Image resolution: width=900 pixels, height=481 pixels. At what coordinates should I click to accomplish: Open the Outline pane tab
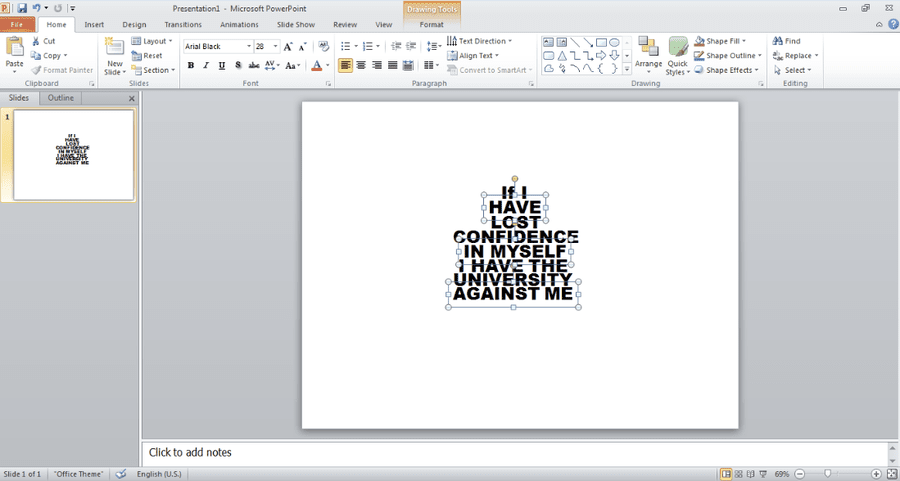pyautogui.click(x=61, y=98)
